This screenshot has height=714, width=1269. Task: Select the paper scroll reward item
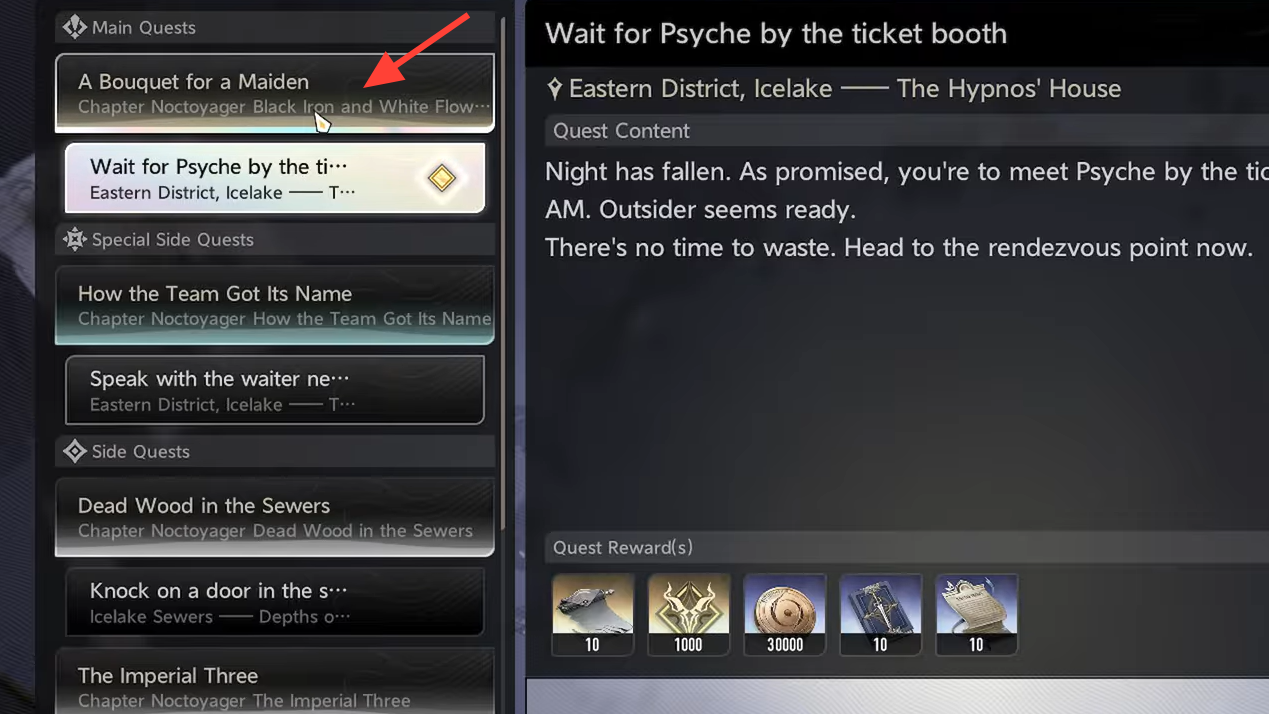pyautogui.click(x=977, y=615)
